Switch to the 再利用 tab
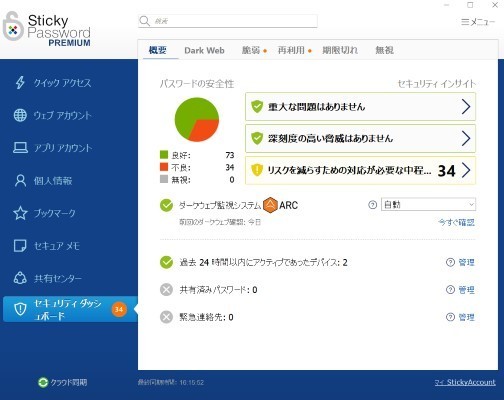Image resolution: width=504 pixels, height=400 pixels. point(291,50)
